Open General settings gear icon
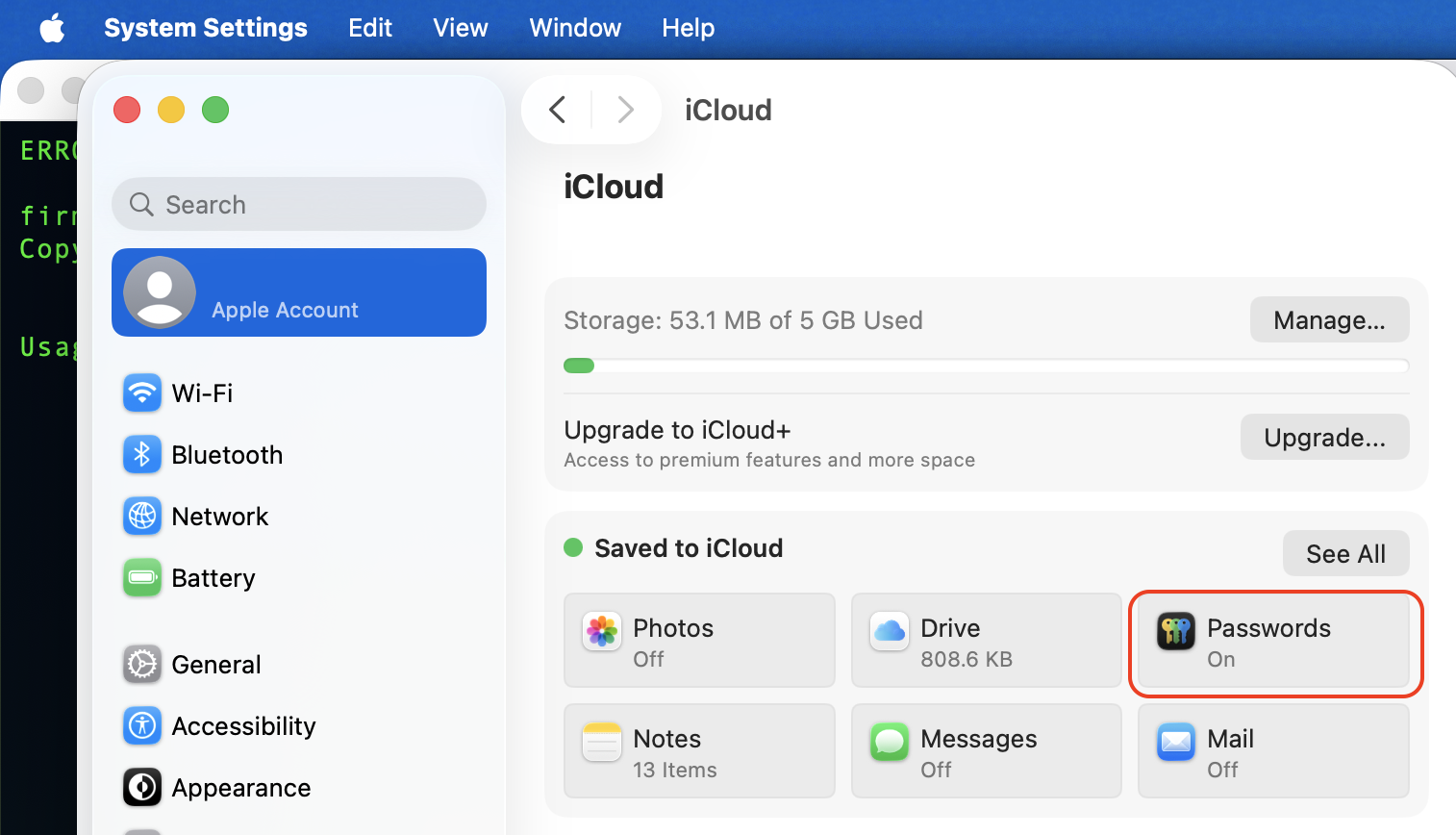This screenshot has width=1456, height=835. coord(142,664)
